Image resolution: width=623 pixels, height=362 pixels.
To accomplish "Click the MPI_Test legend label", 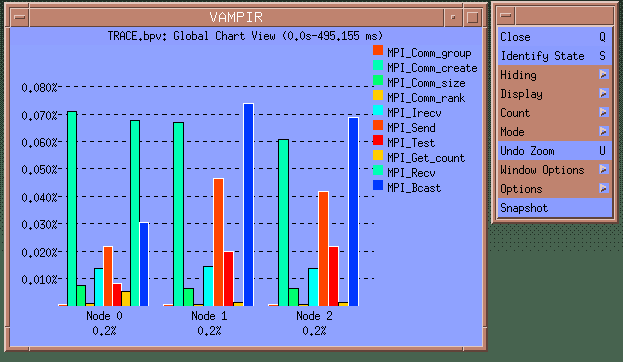I will tap(411, 143).
